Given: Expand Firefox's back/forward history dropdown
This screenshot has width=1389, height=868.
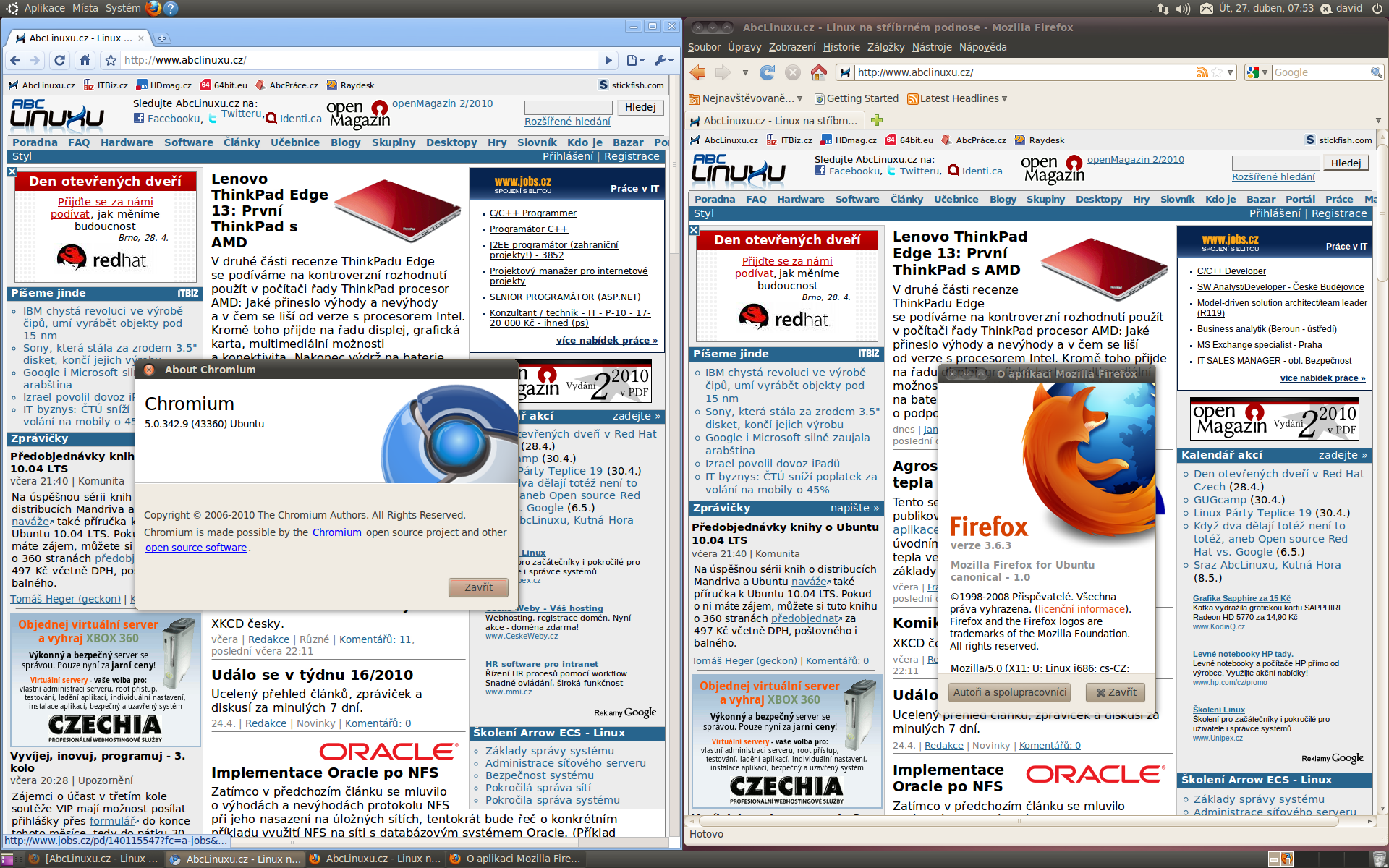Looking at the screenshot, I should (744, 72).
